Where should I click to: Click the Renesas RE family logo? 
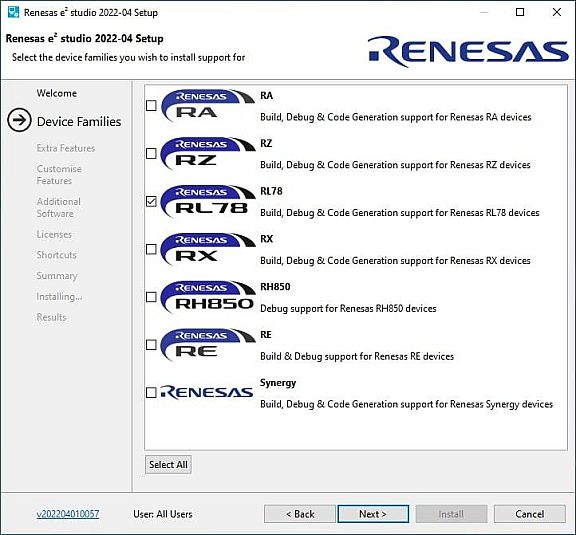click(x=208, y=345)
